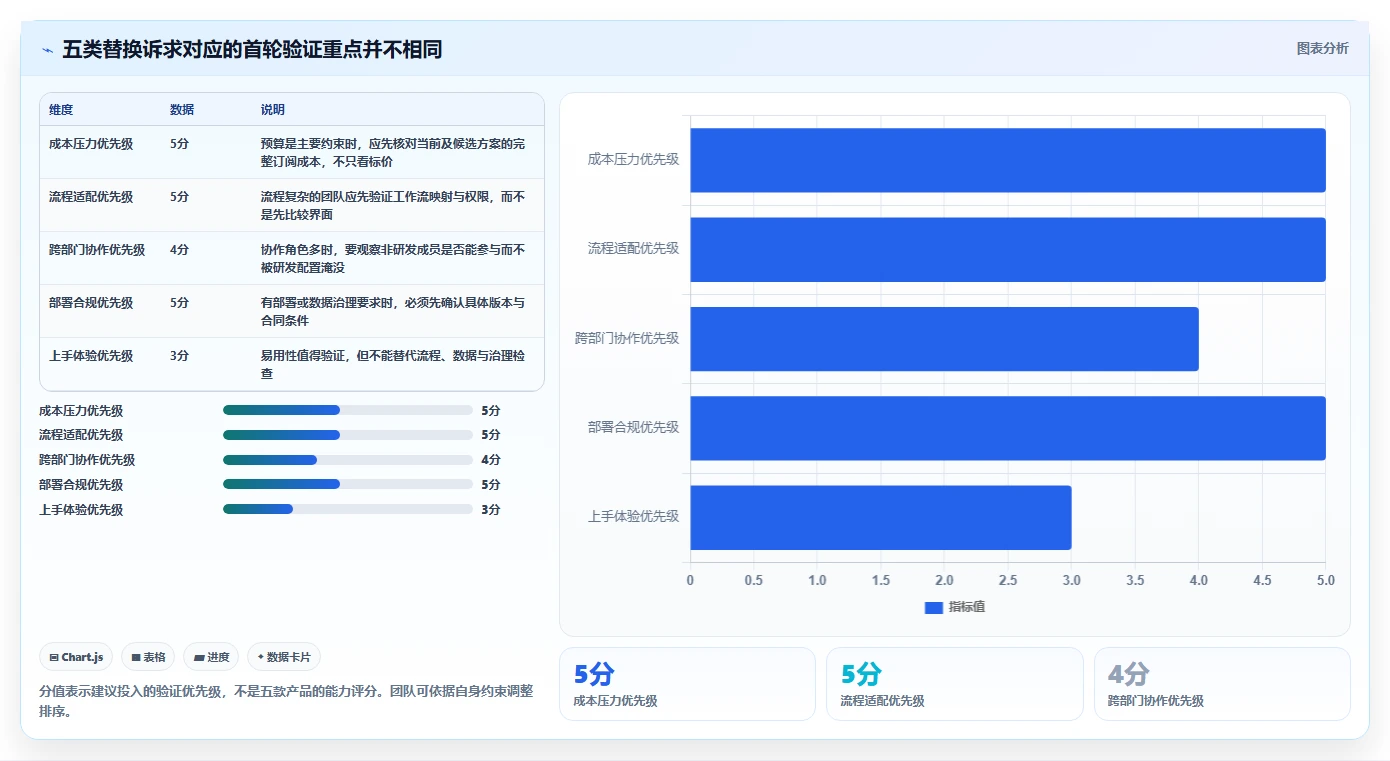Click the 成本压力优先级 progress bar

click(x=348, y=410)
